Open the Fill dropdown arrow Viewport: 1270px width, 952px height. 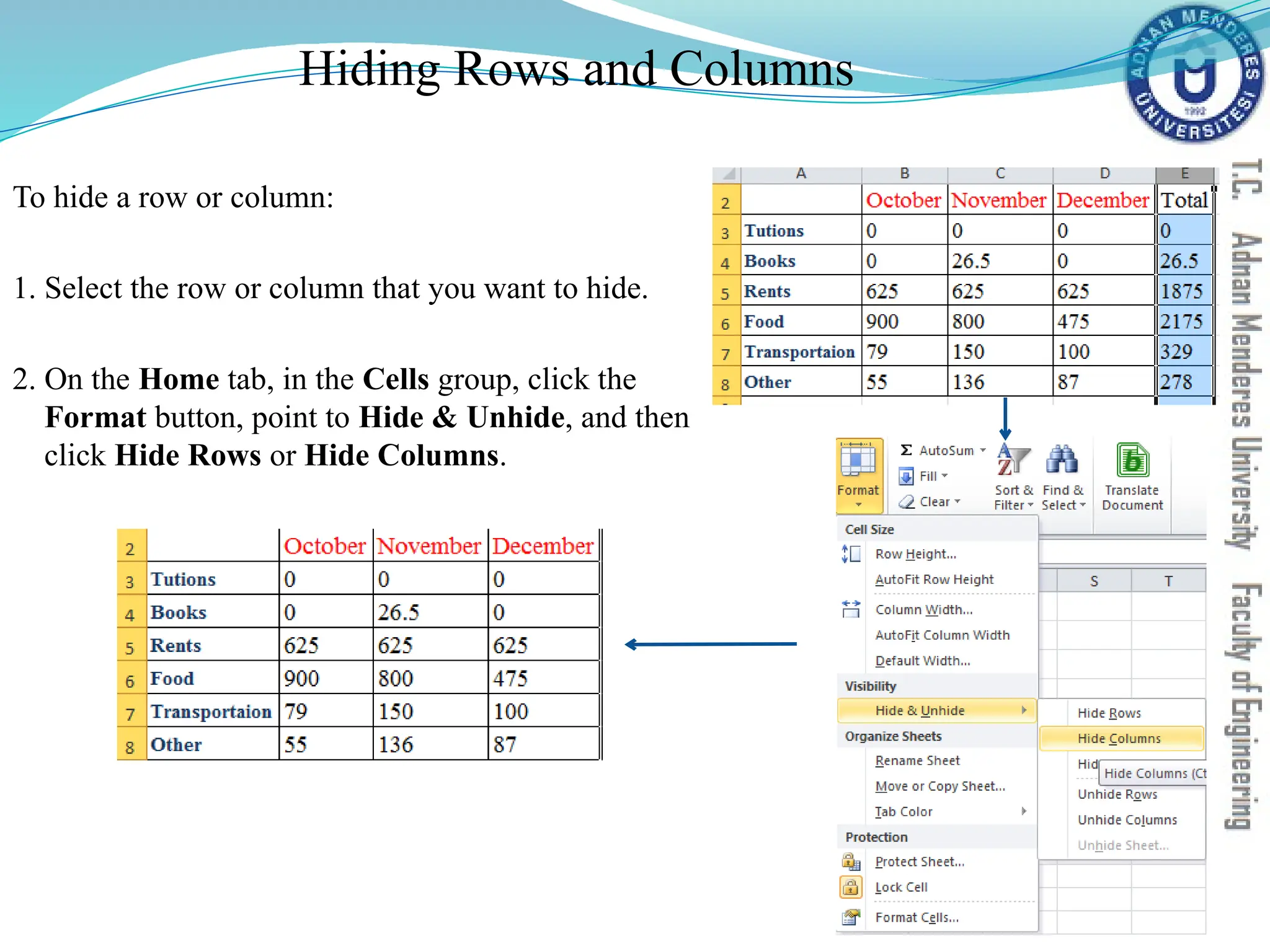click(944, 476)
